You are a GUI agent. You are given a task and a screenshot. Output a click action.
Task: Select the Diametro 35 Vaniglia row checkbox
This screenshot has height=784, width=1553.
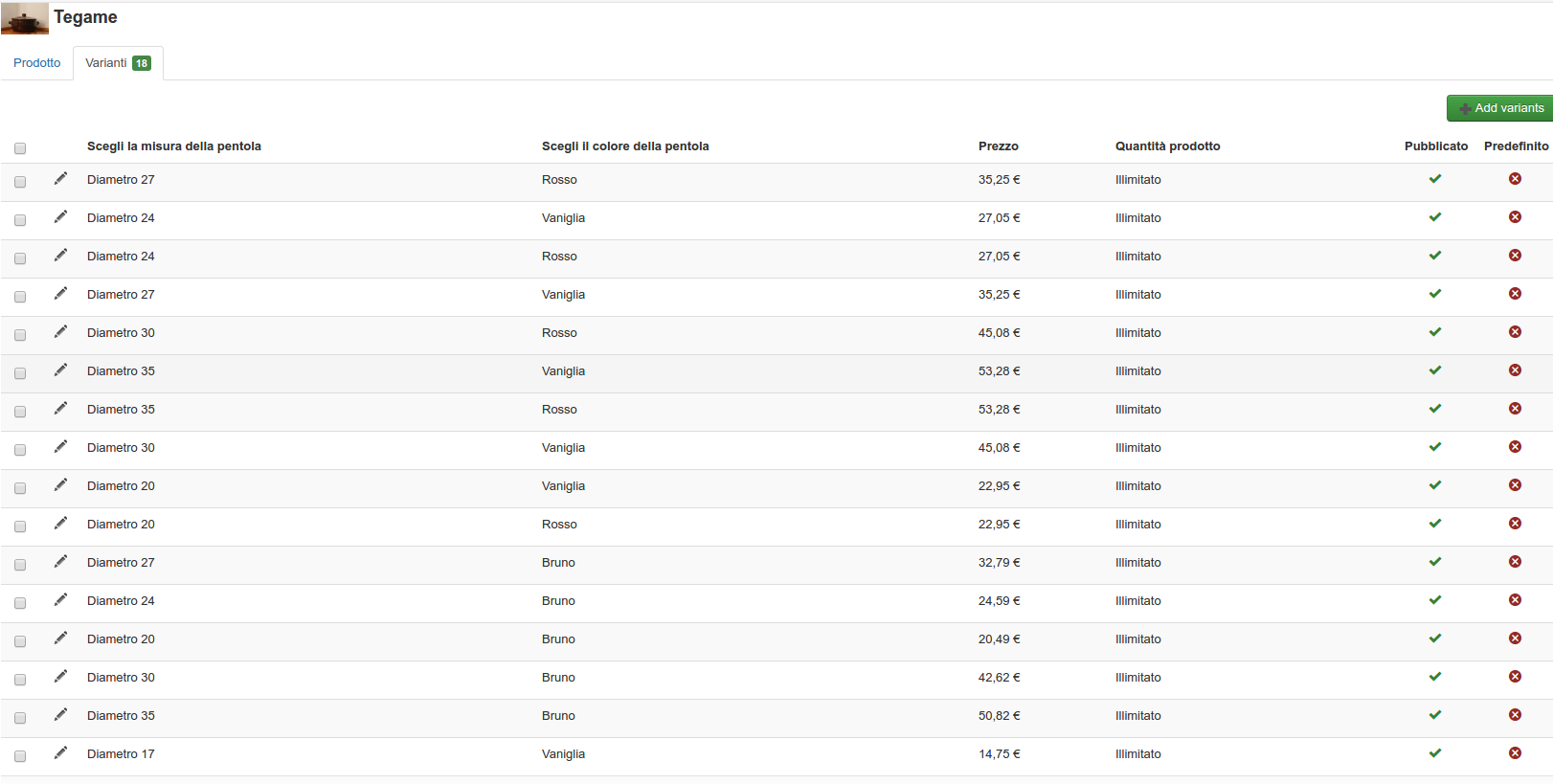tap(20, 373)
